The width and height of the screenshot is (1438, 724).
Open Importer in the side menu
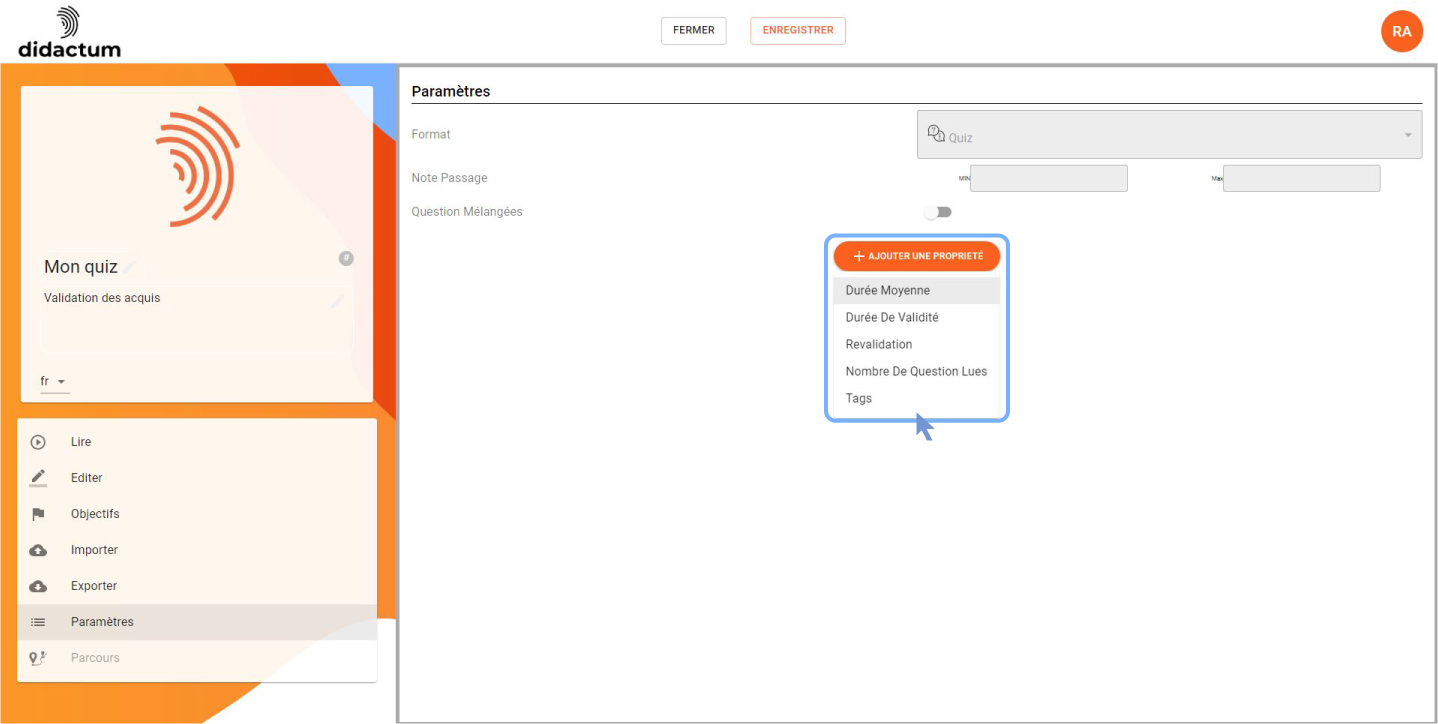(197, 550)
